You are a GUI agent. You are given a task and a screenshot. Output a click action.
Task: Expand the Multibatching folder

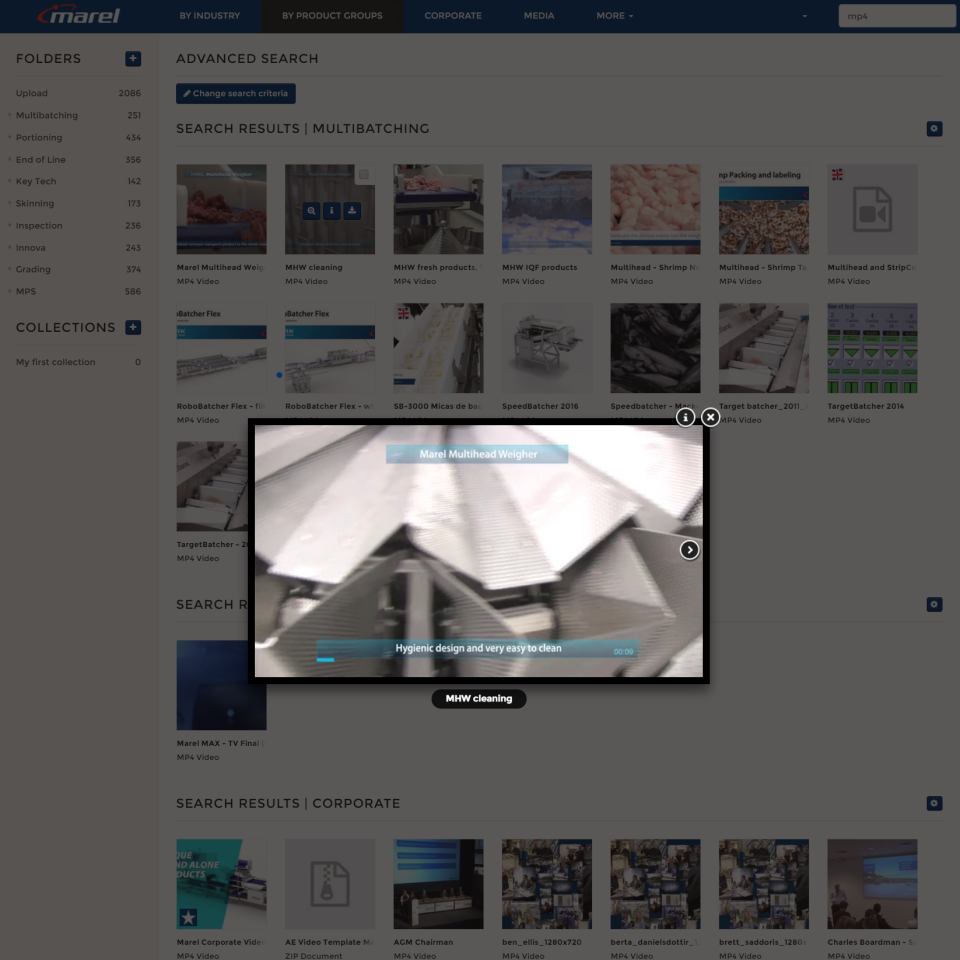coord(9,115)
